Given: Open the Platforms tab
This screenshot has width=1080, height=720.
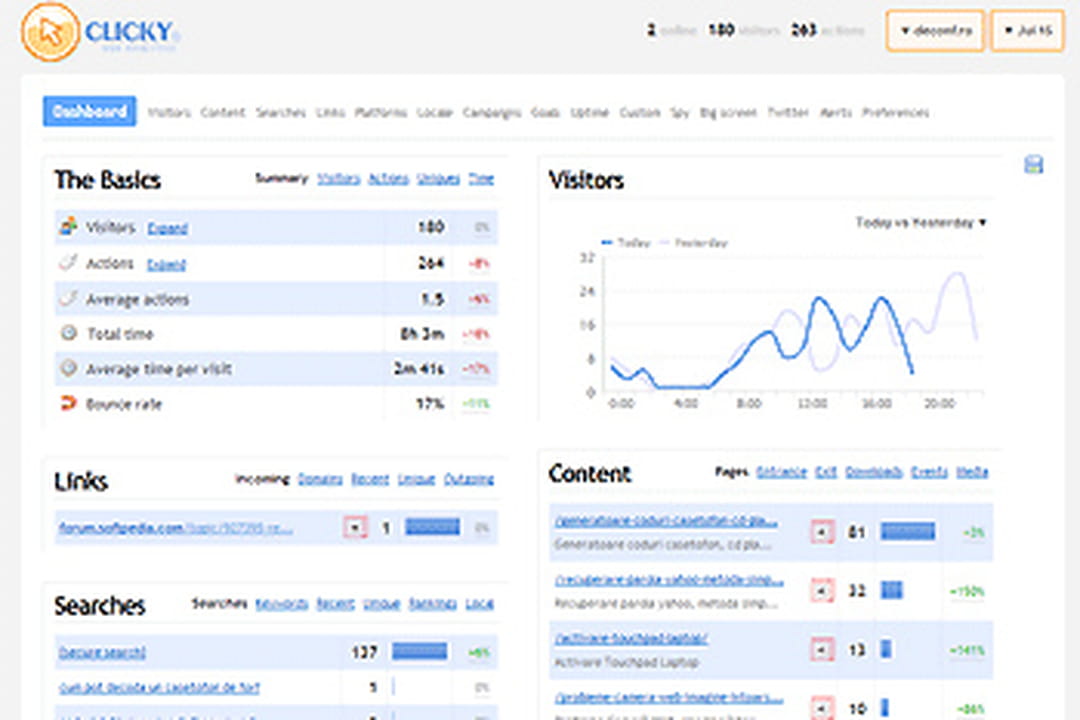Looking at the screenshot, I should pyautogui.click(x=380, y=112).
